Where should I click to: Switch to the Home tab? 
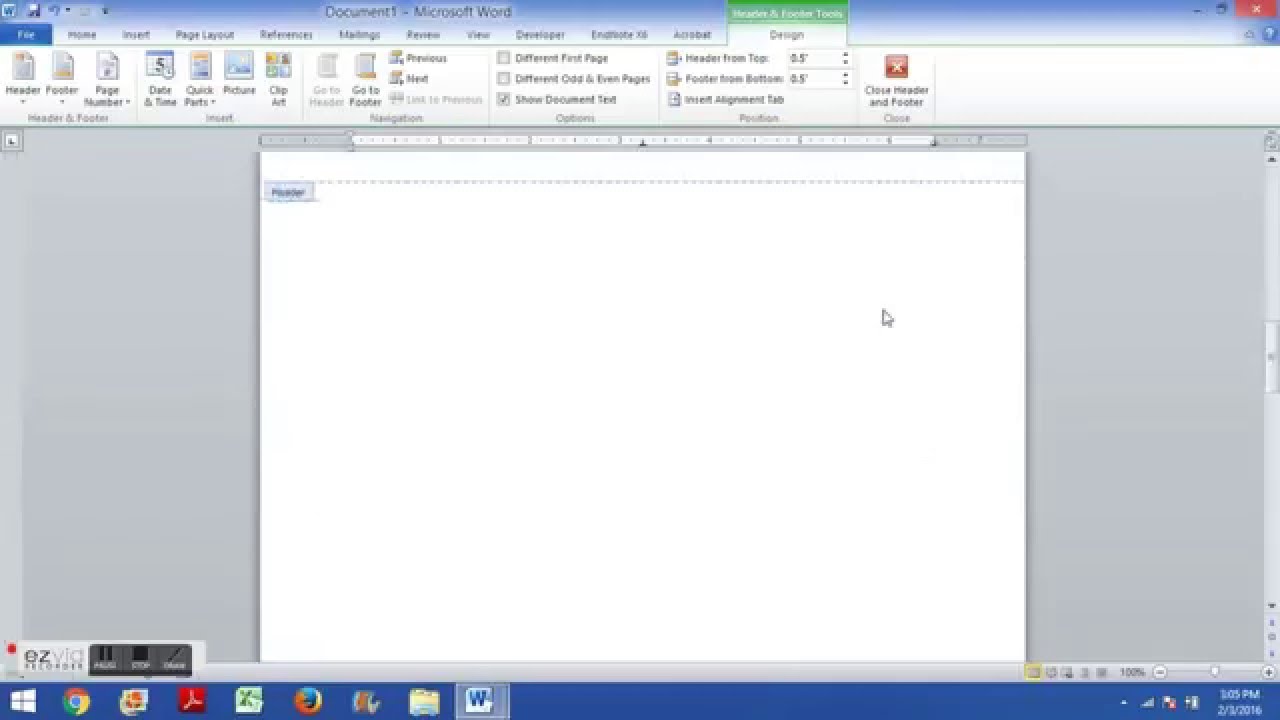tap(82, 35)
